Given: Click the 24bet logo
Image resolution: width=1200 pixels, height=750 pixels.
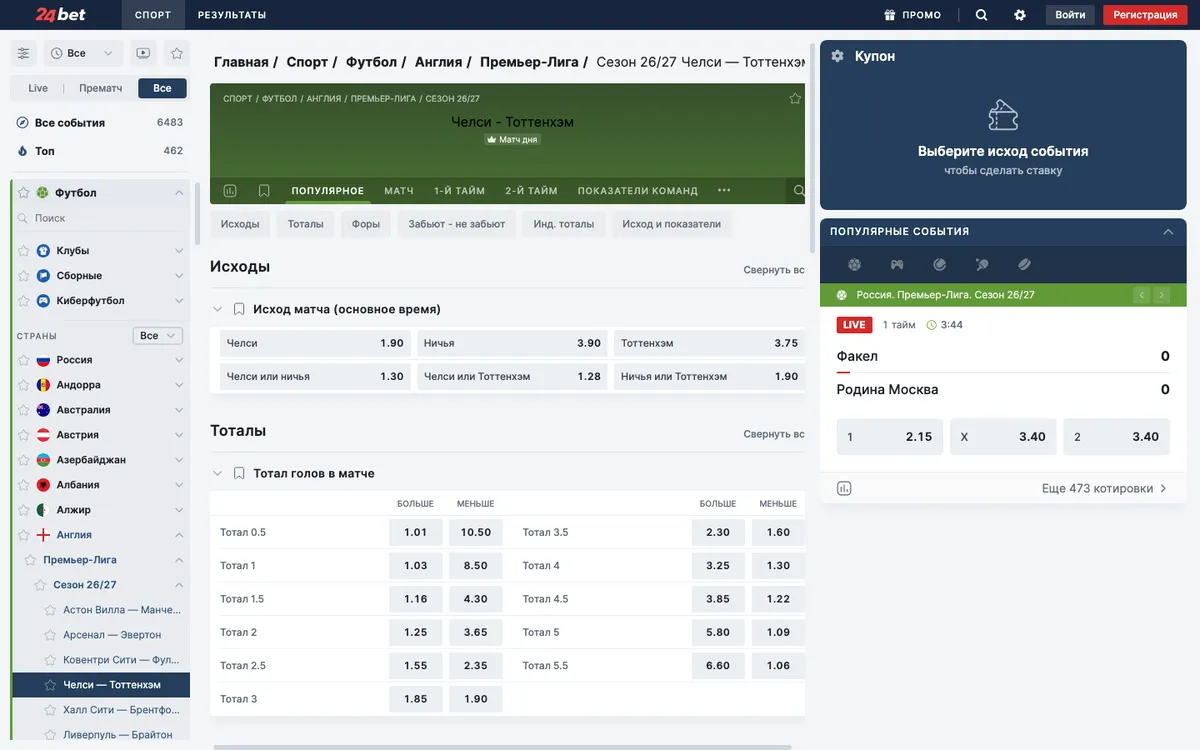Looking at the screenshot, I should pos(60,14).
